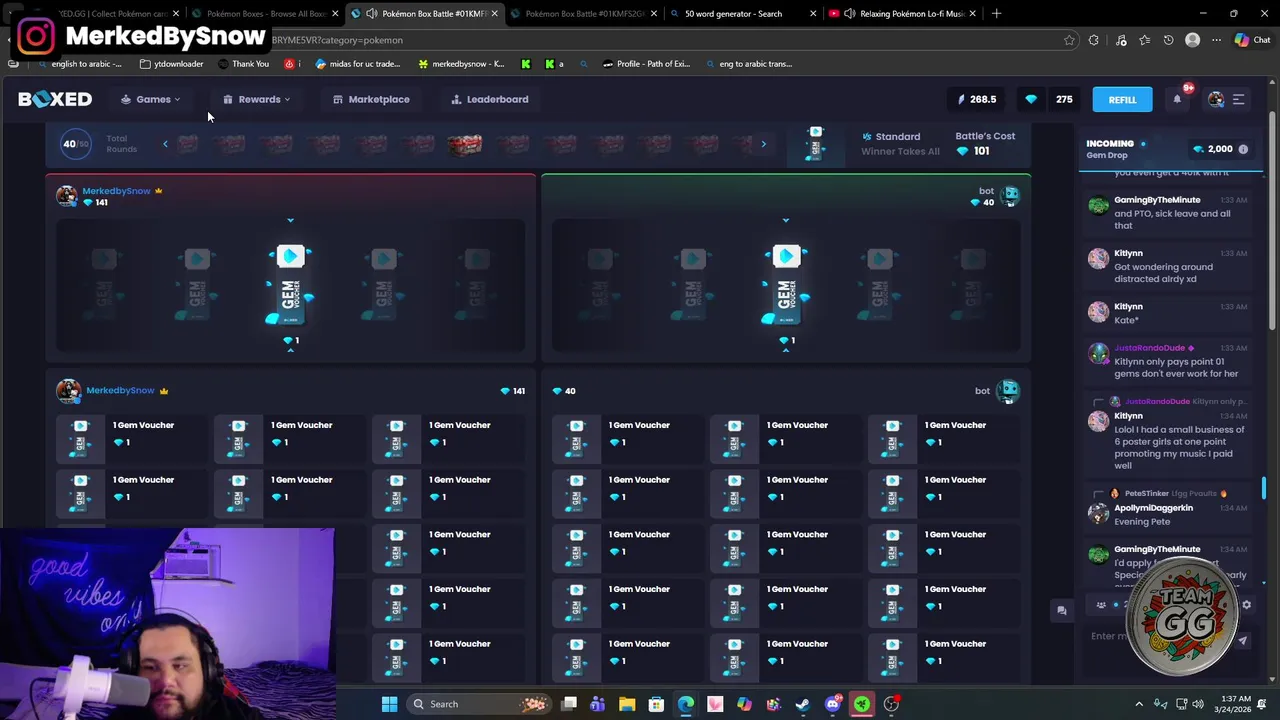Collapse chat with the chat bubble icon
This screenshot has width=1280, height=720.
coord(1062,610)
